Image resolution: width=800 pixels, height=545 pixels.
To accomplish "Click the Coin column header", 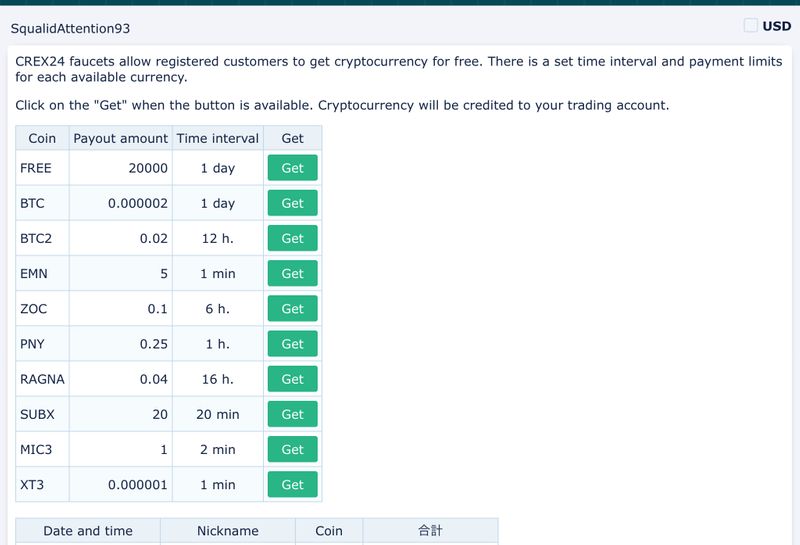I will (x=42, y=138).
